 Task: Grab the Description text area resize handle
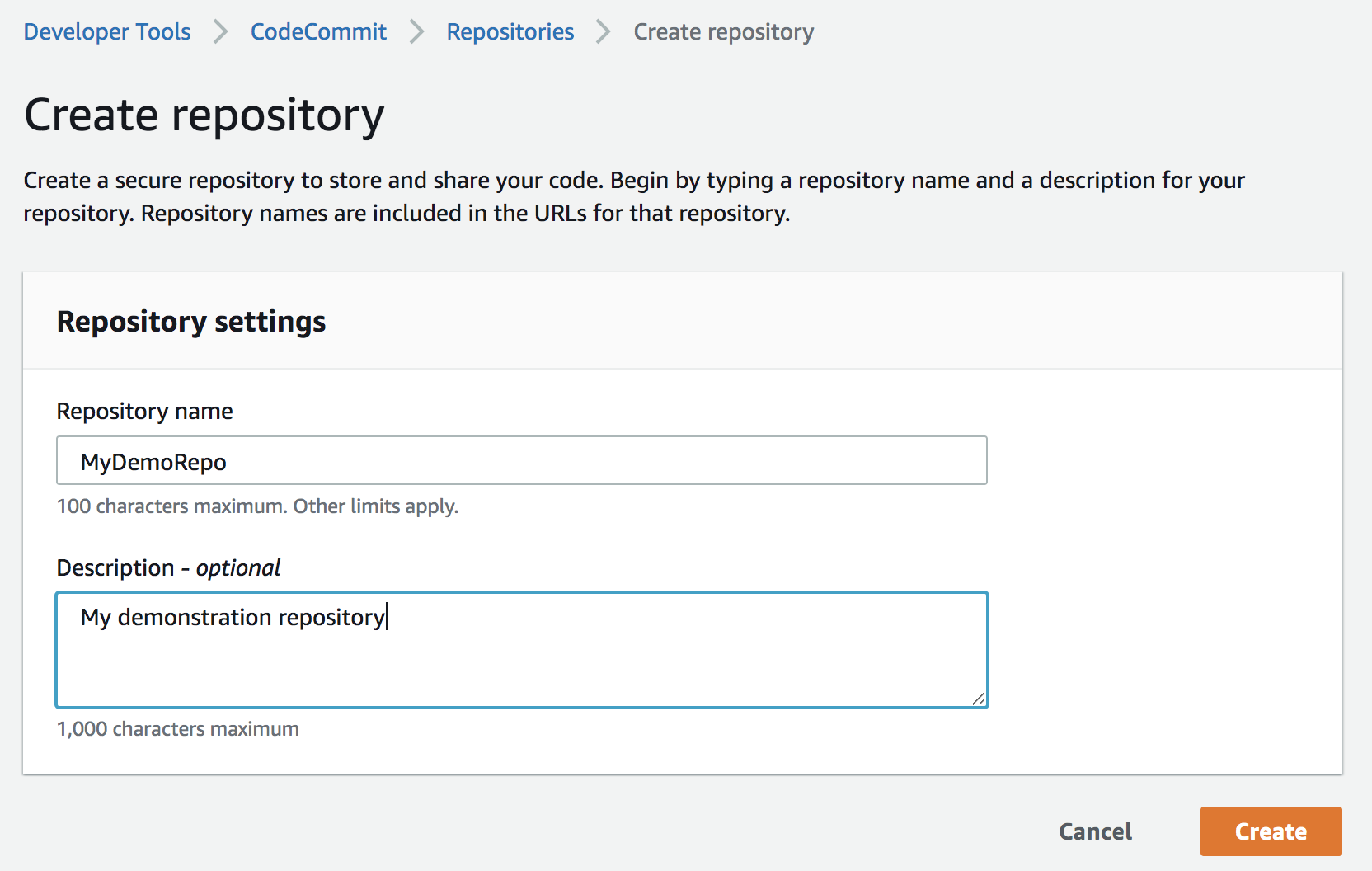(x=978, y=699)
